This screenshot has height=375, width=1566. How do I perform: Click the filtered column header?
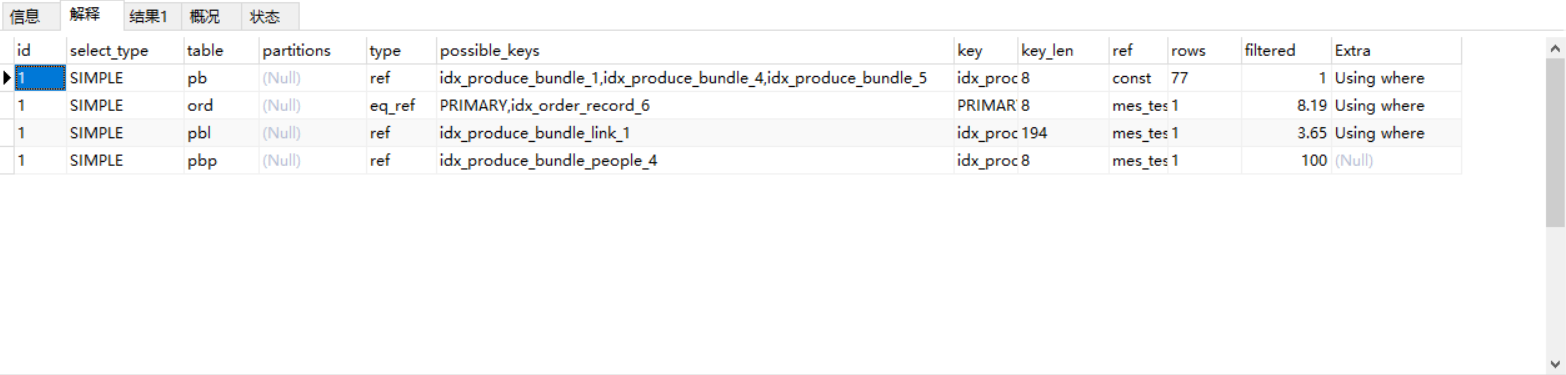pyautogui.click(x=1286, y=50)
